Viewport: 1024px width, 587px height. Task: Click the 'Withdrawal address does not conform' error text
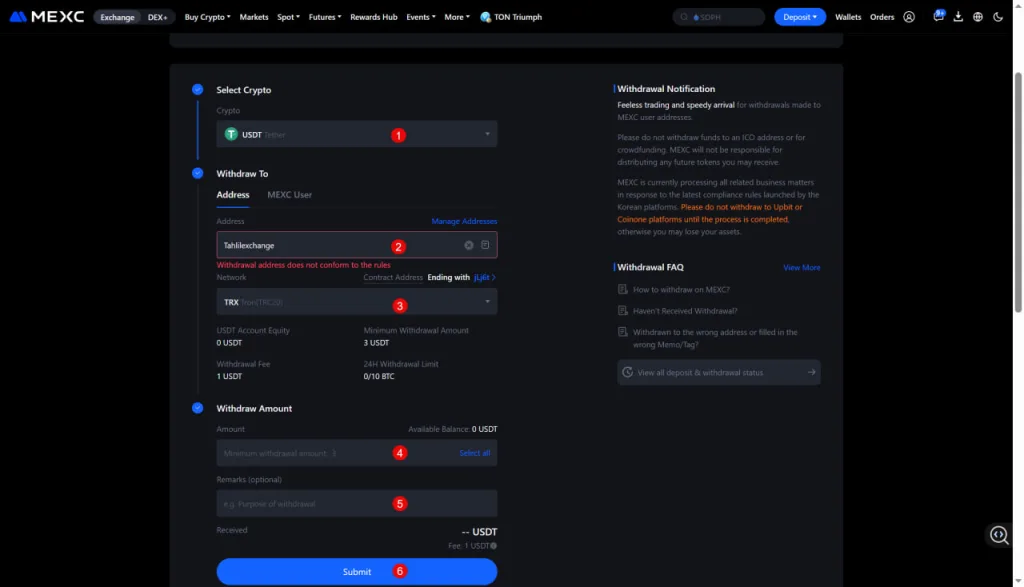pos(304,265)
